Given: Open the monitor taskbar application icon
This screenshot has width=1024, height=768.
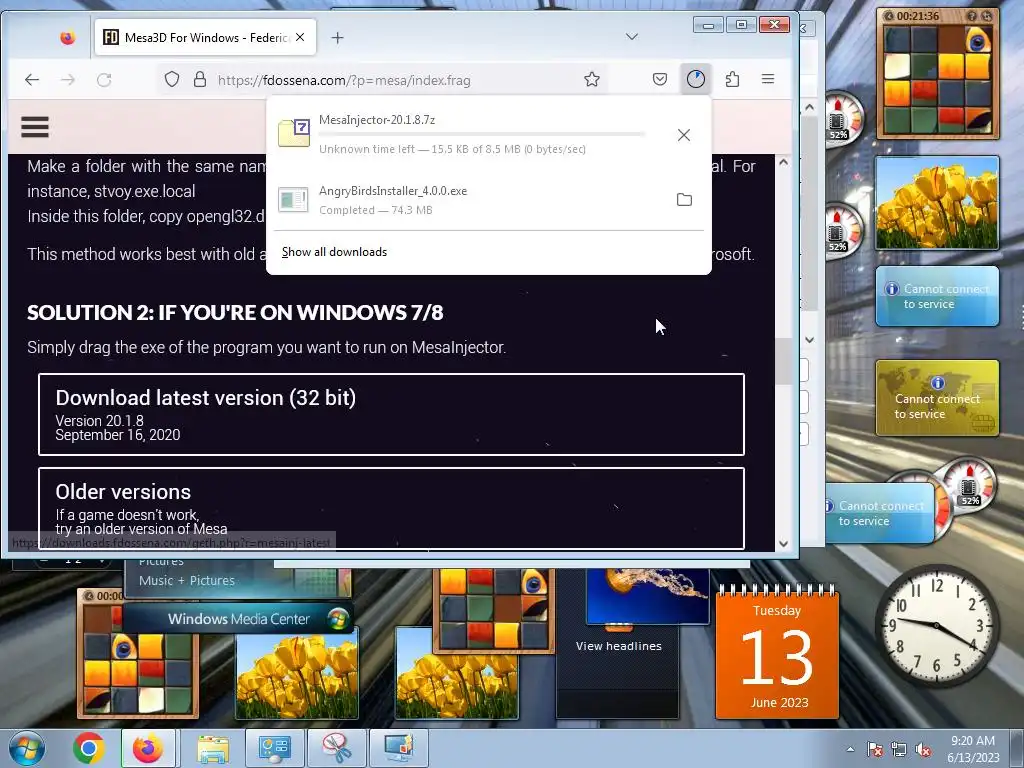Looking at the screenshot, I should coord(398,748).
